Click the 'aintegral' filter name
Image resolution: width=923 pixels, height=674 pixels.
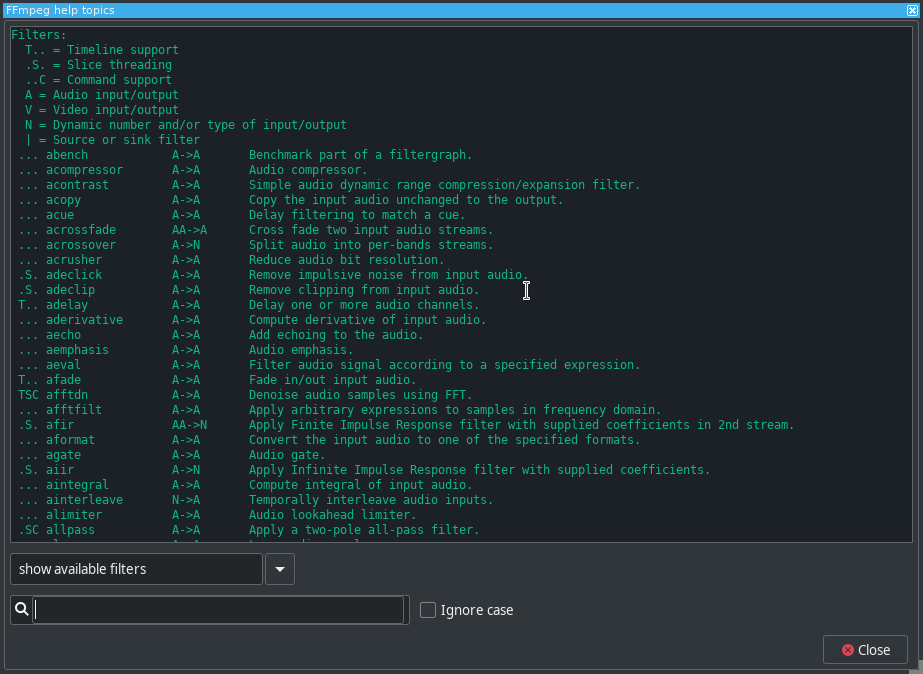point(78,485)
